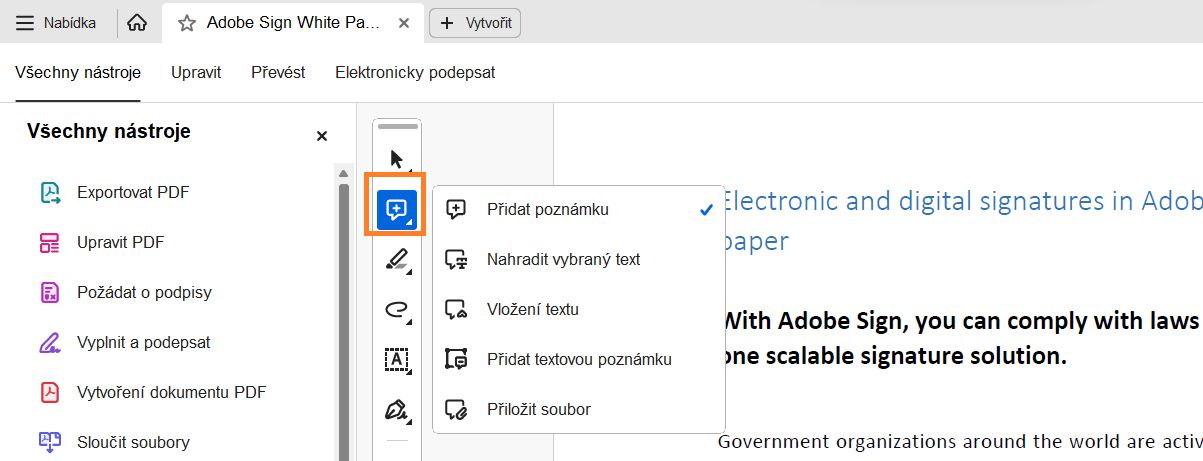The image size is (1203, 461).
Task: Select the freehand lasso draw tool
Action: coord(397,310)
